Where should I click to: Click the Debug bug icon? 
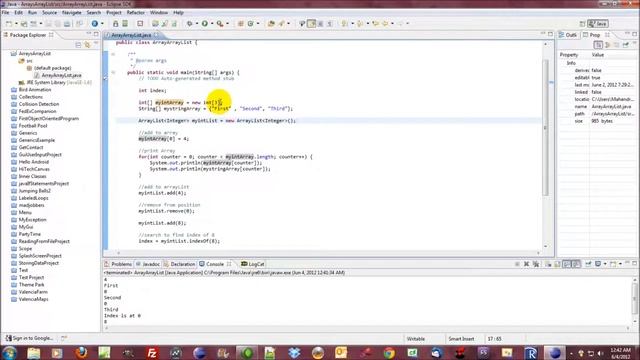pos(189,24)
